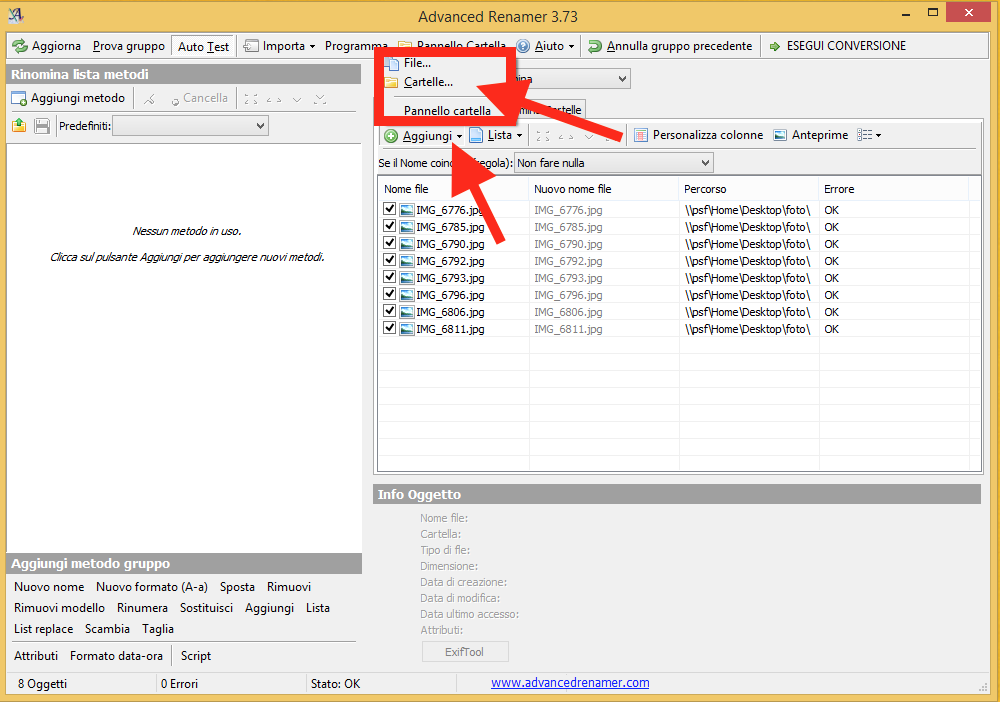Open the Non fare nulla dropdown
Screen dimensions: 1000x702
coord(614,163)
